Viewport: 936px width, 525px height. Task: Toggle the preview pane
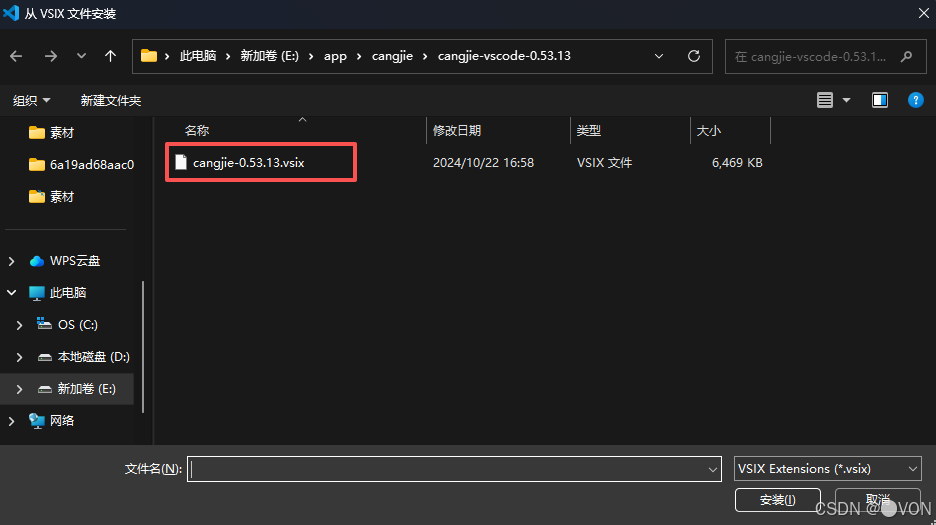[880, 100]
